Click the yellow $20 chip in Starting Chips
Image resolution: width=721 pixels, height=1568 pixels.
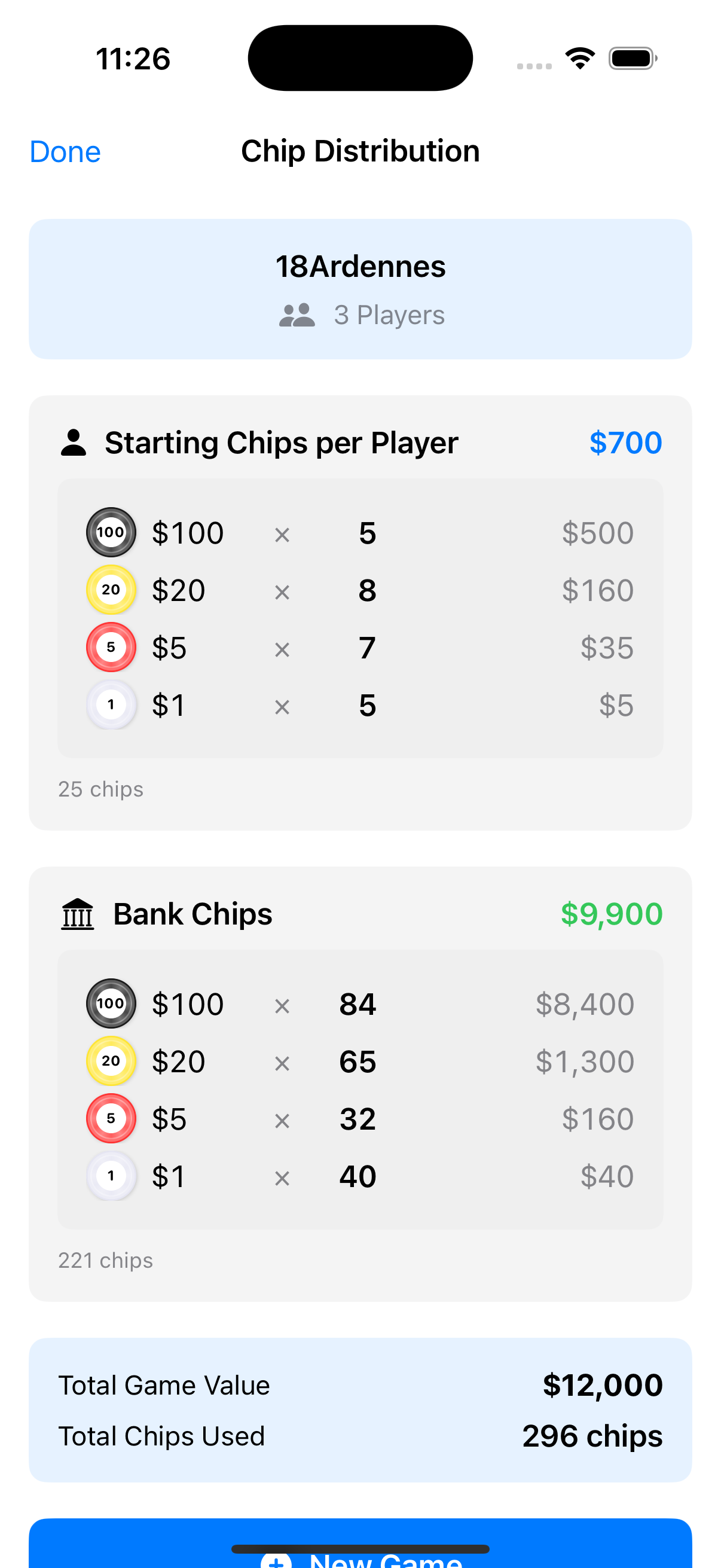(111, 590)
